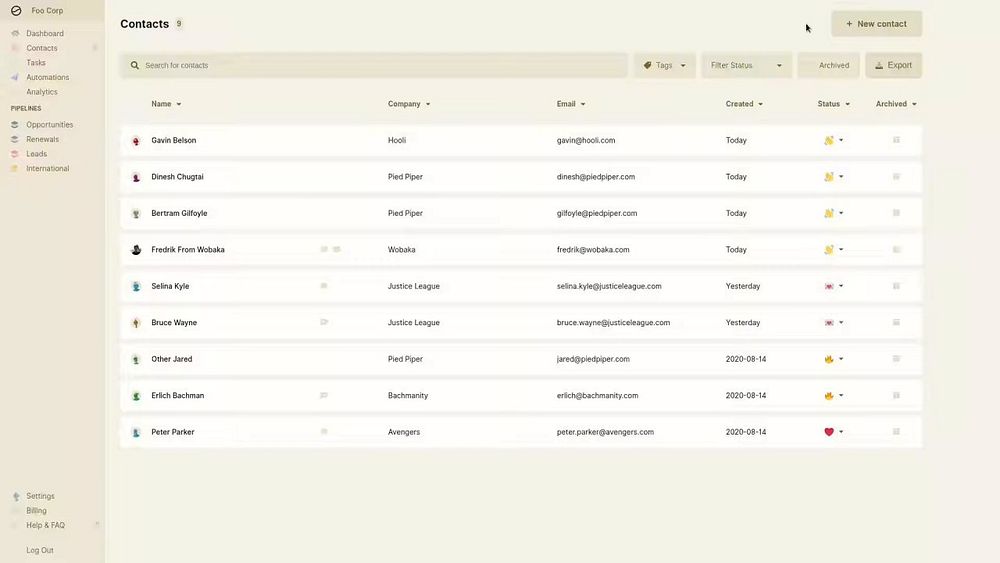Open Erlich Bachman's avatar icon
The image size is (1000, 563).
(136, 396)
